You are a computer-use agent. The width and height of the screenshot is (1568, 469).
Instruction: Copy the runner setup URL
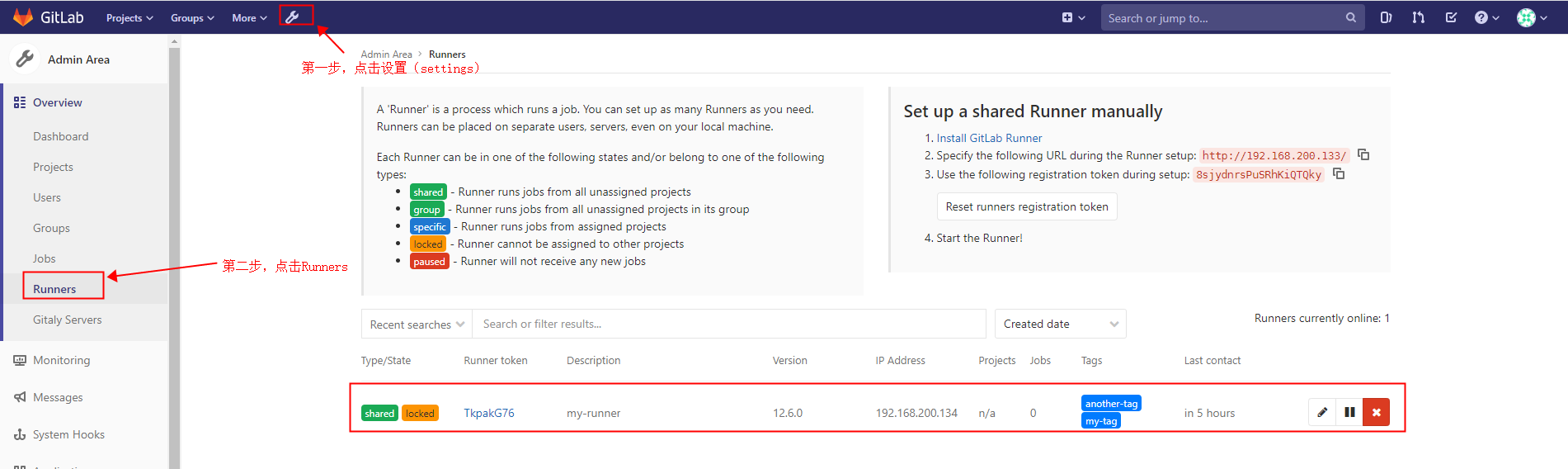[1363, 154]
